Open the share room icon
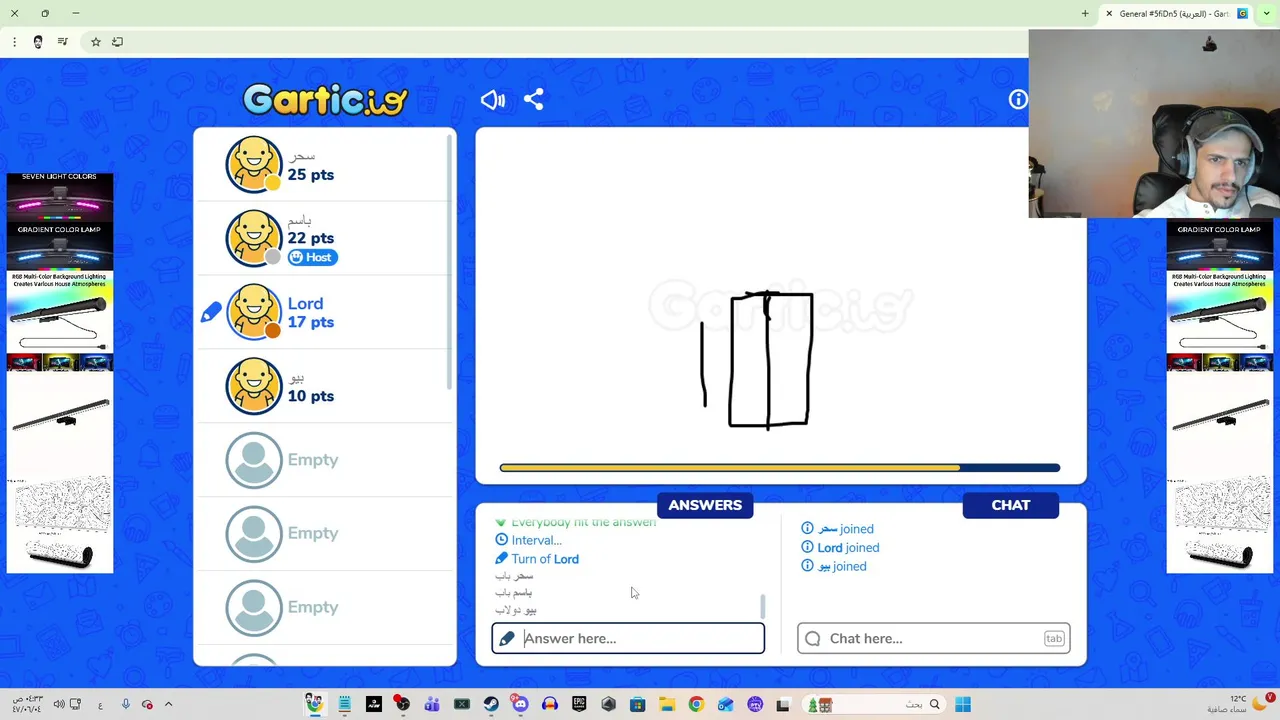The width and height of the screenshot is (1280, 720). [x=533, y=99]
